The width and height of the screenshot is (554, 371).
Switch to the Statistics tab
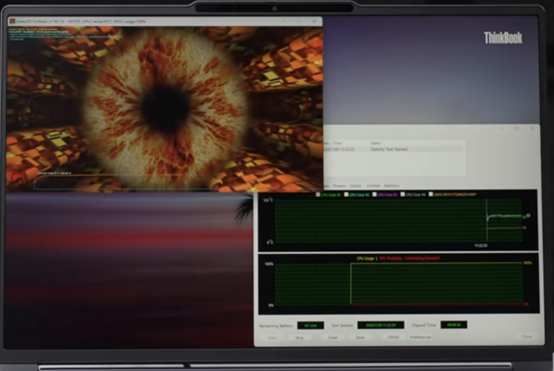click(x=391, y=186)
